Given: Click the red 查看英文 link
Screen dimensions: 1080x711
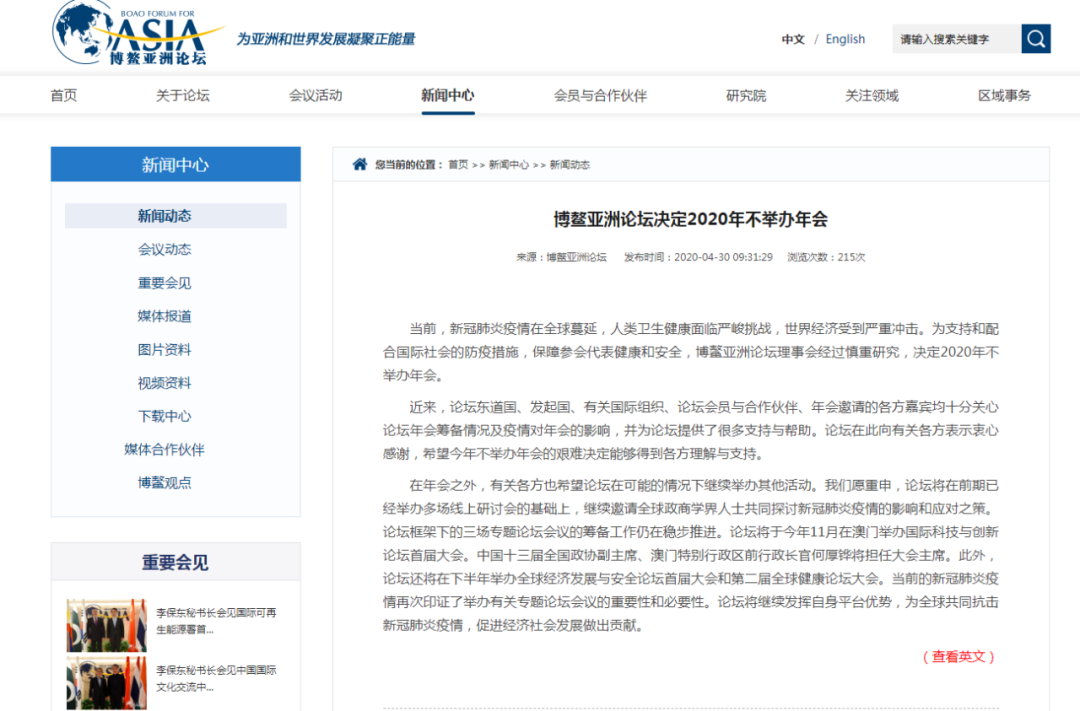Looking at the screenshot, I should coord(958,657).
